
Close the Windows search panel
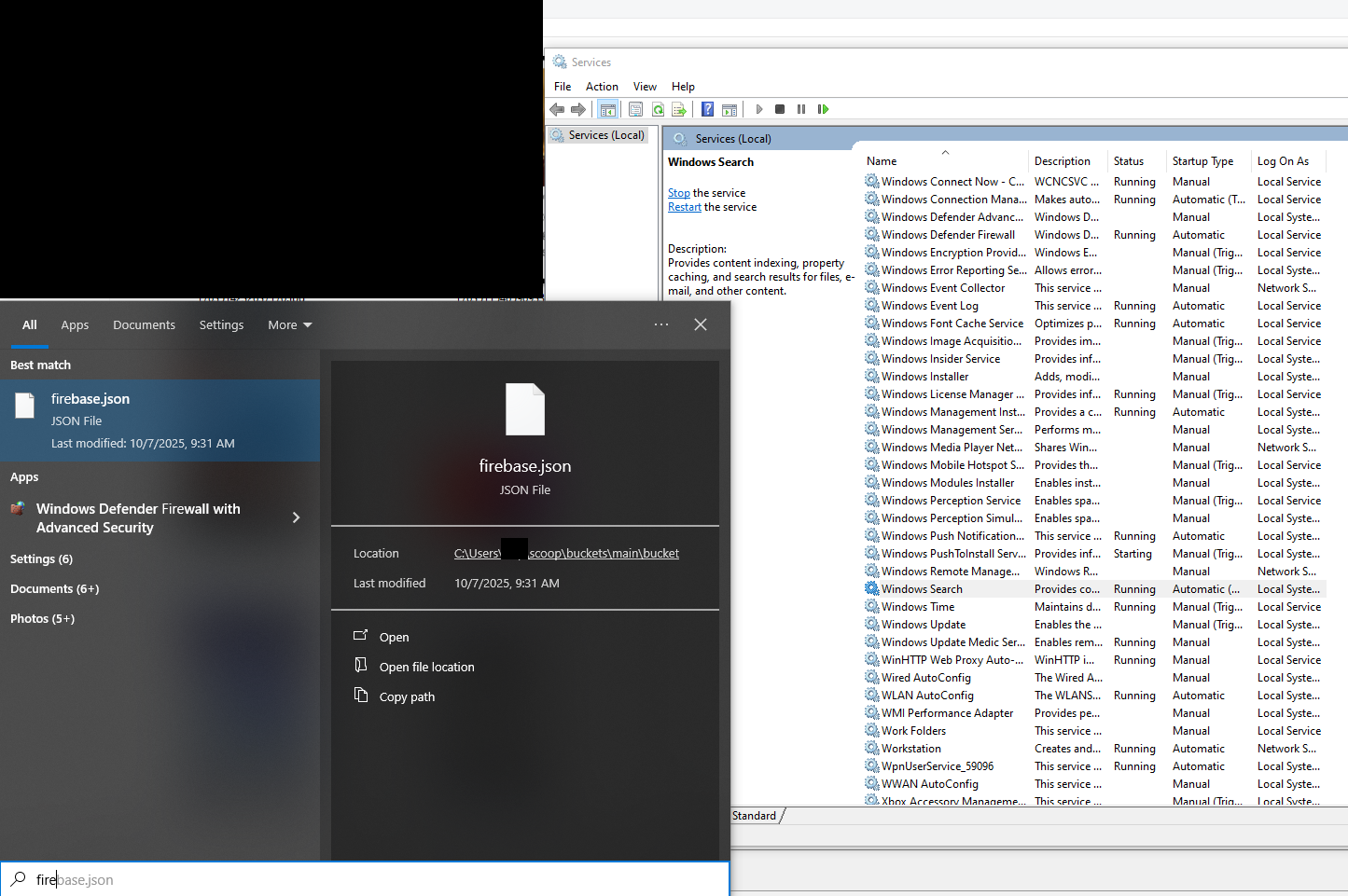(701, 324)
